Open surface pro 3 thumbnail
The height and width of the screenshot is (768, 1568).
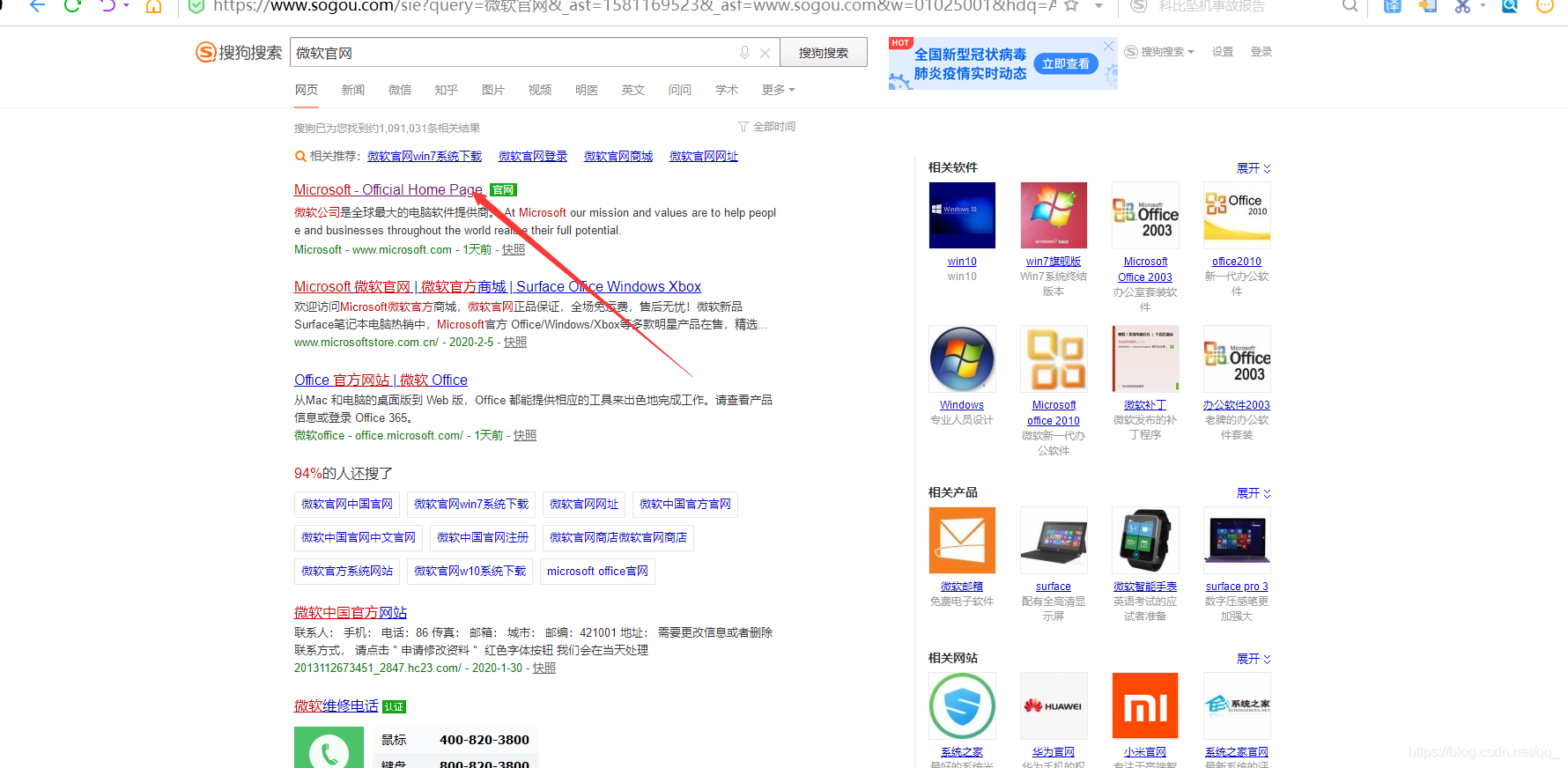(x=1237, y=540)
